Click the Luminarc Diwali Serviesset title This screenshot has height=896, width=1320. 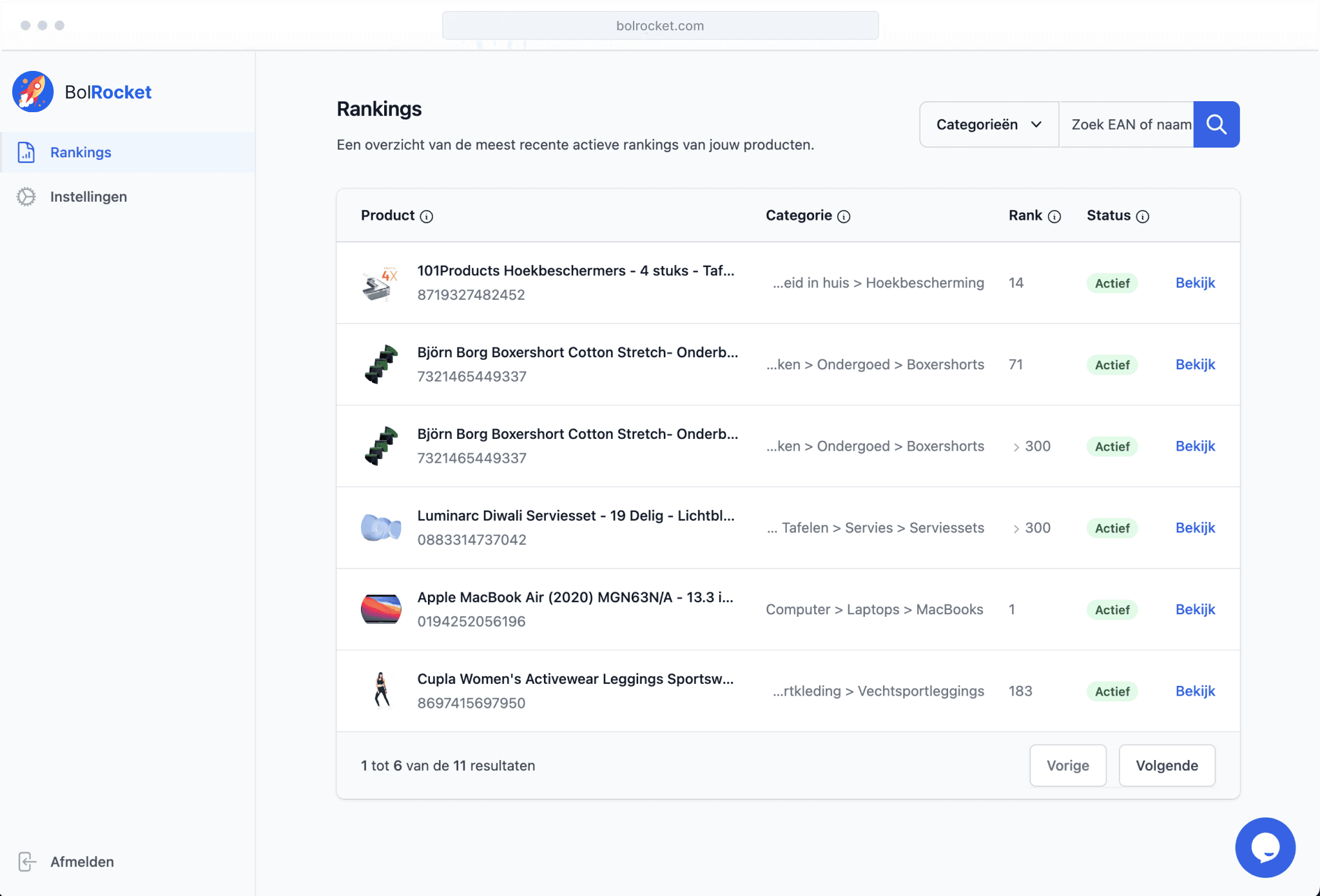coord(576,516)
